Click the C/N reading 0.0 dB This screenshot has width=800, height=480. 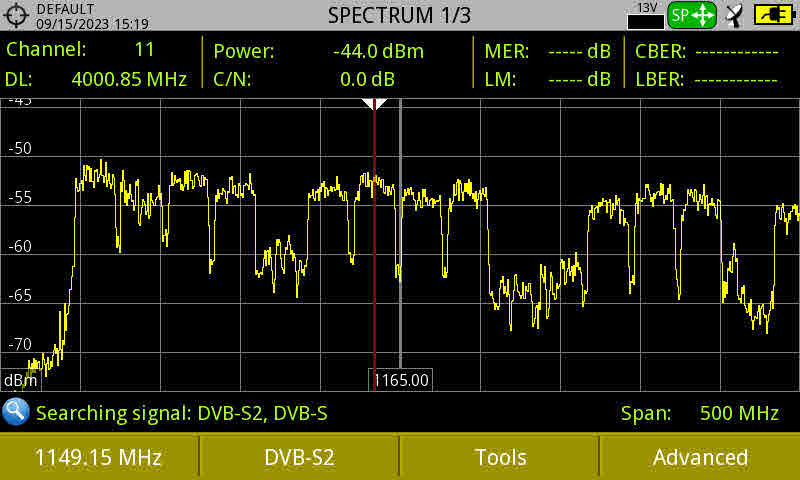coord(367,80)
